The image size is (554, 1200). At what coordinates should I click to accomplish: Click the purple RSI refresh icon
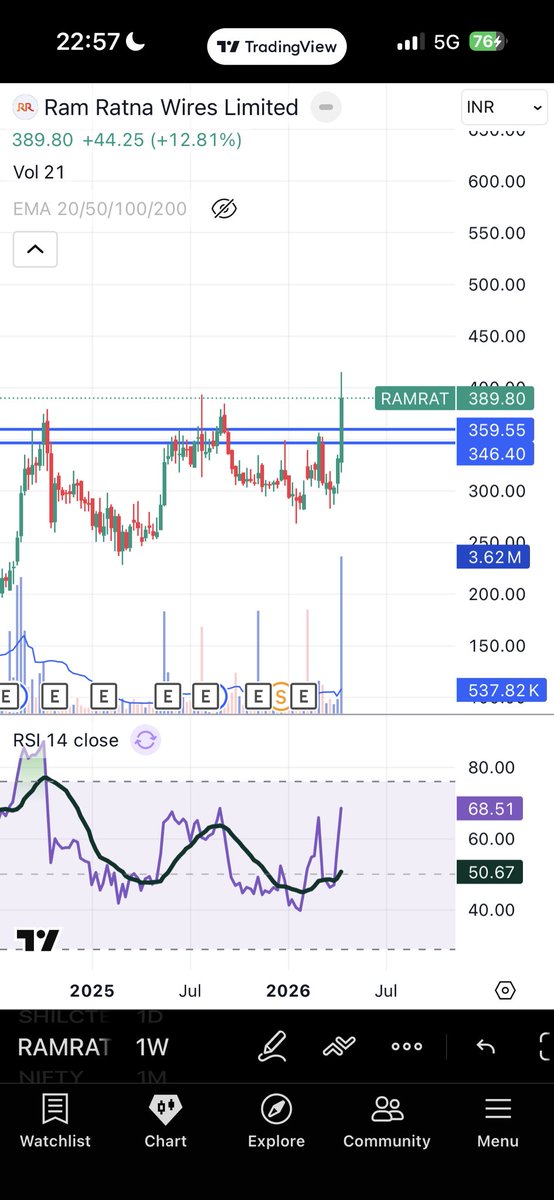click(x=145, y=740)
